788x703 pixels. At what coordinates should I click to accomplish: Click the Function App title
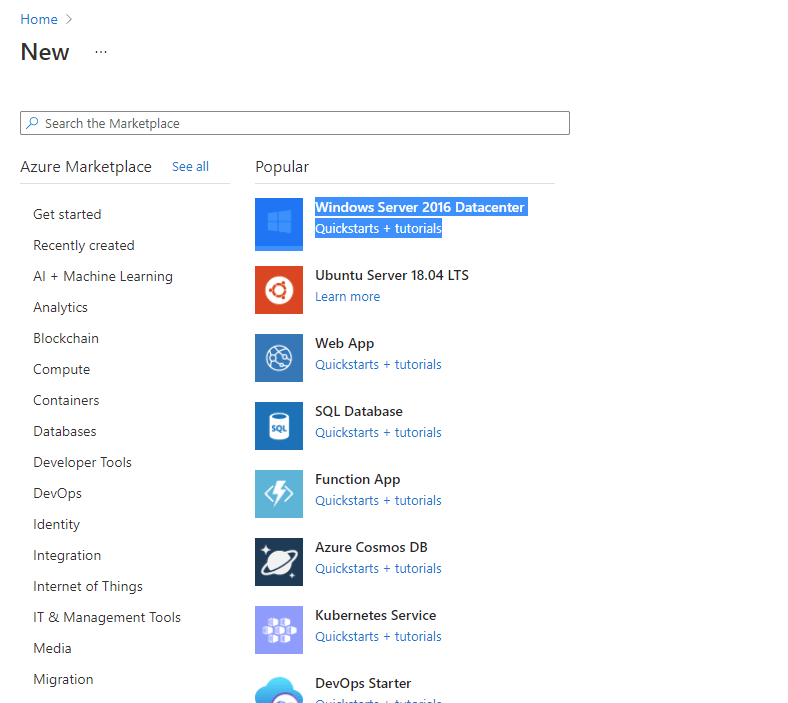pos(358,479)
